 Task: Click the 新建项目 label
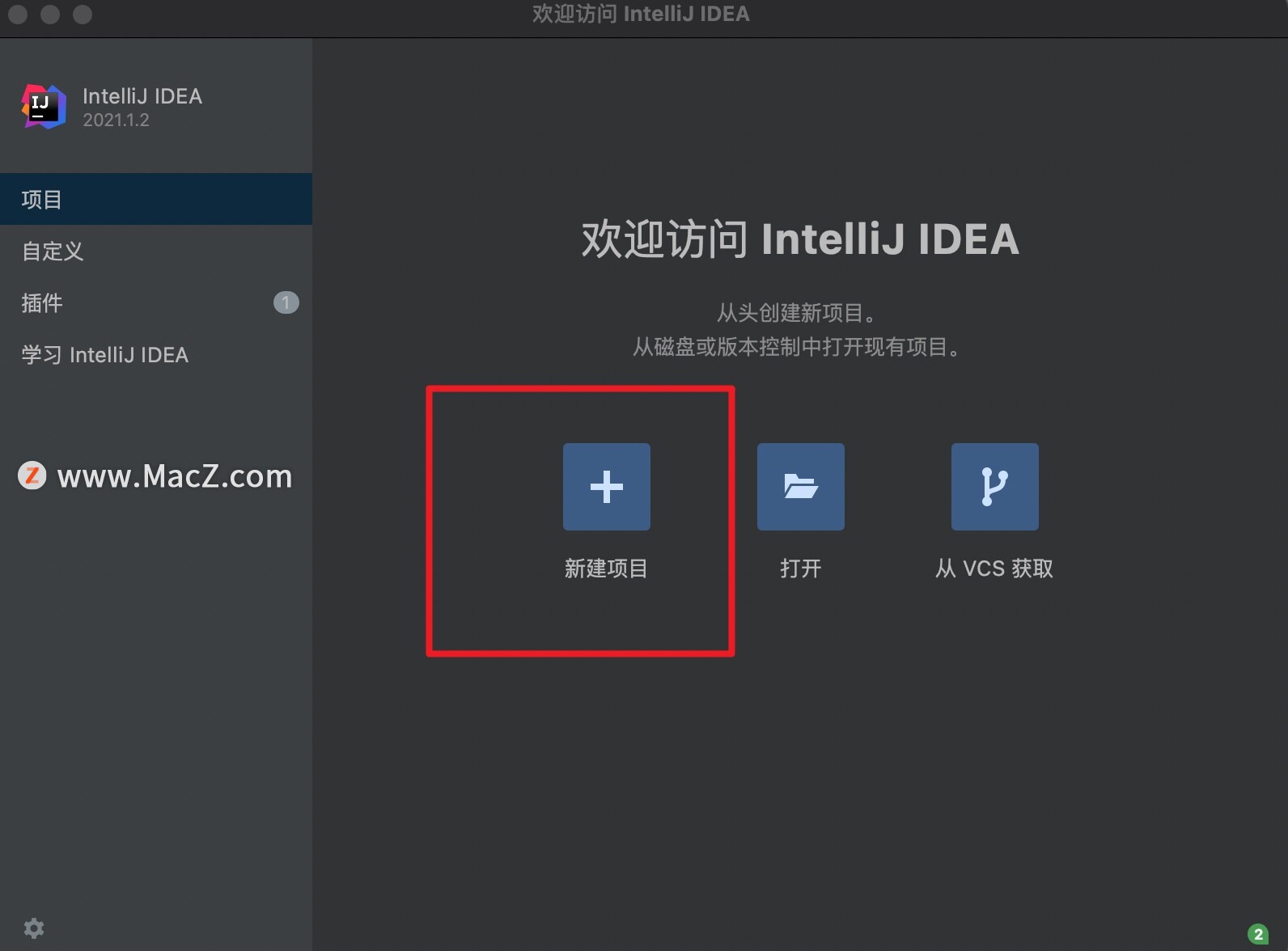pos(607,568)
